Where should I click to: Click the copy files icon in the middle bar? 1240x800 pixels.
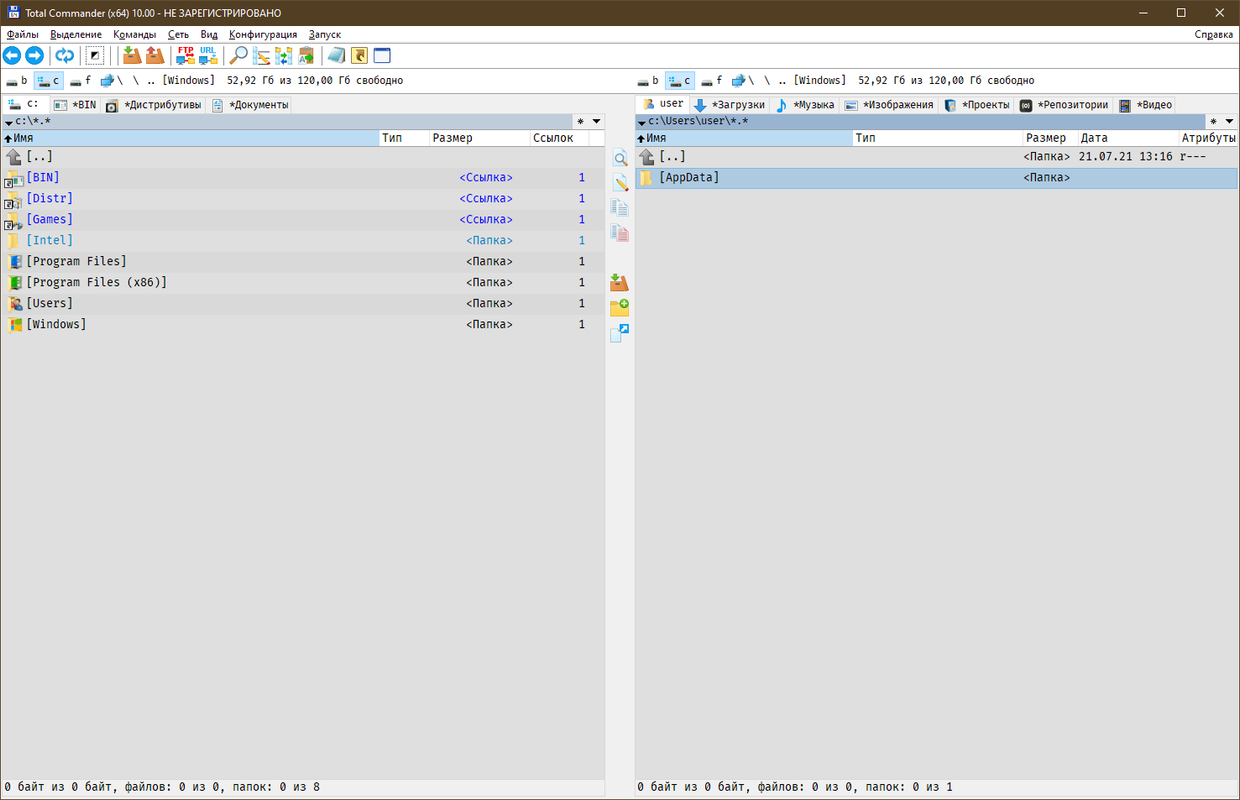coord(620,208)
